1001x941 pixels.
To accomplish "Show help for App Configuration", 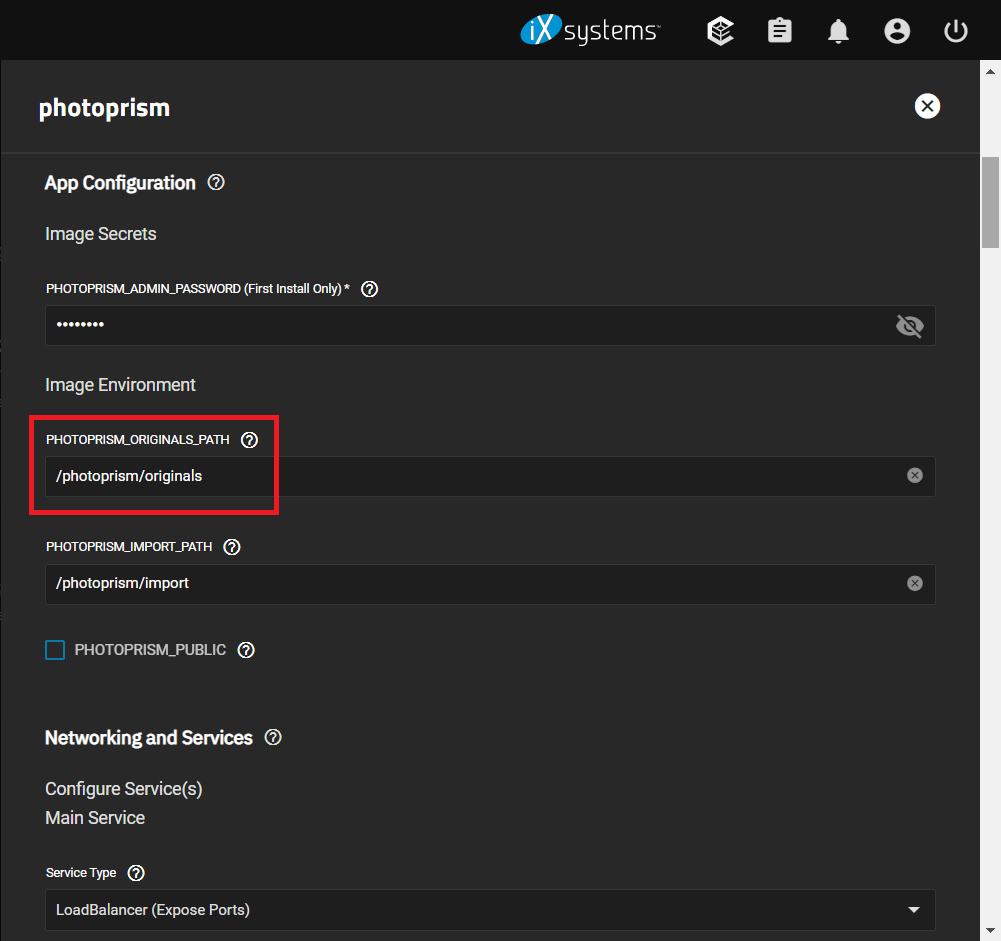I will point(216,183).
